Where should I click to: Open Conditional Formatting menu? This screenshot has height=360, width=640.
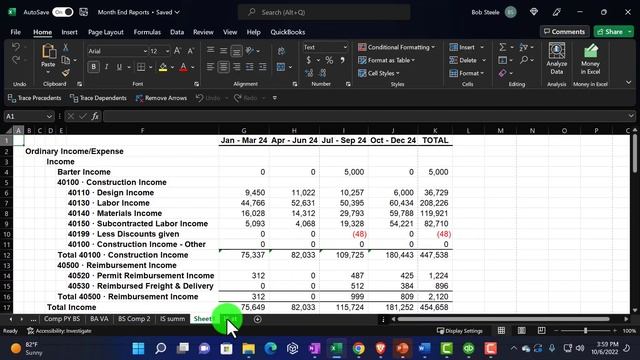pos(396,47)
